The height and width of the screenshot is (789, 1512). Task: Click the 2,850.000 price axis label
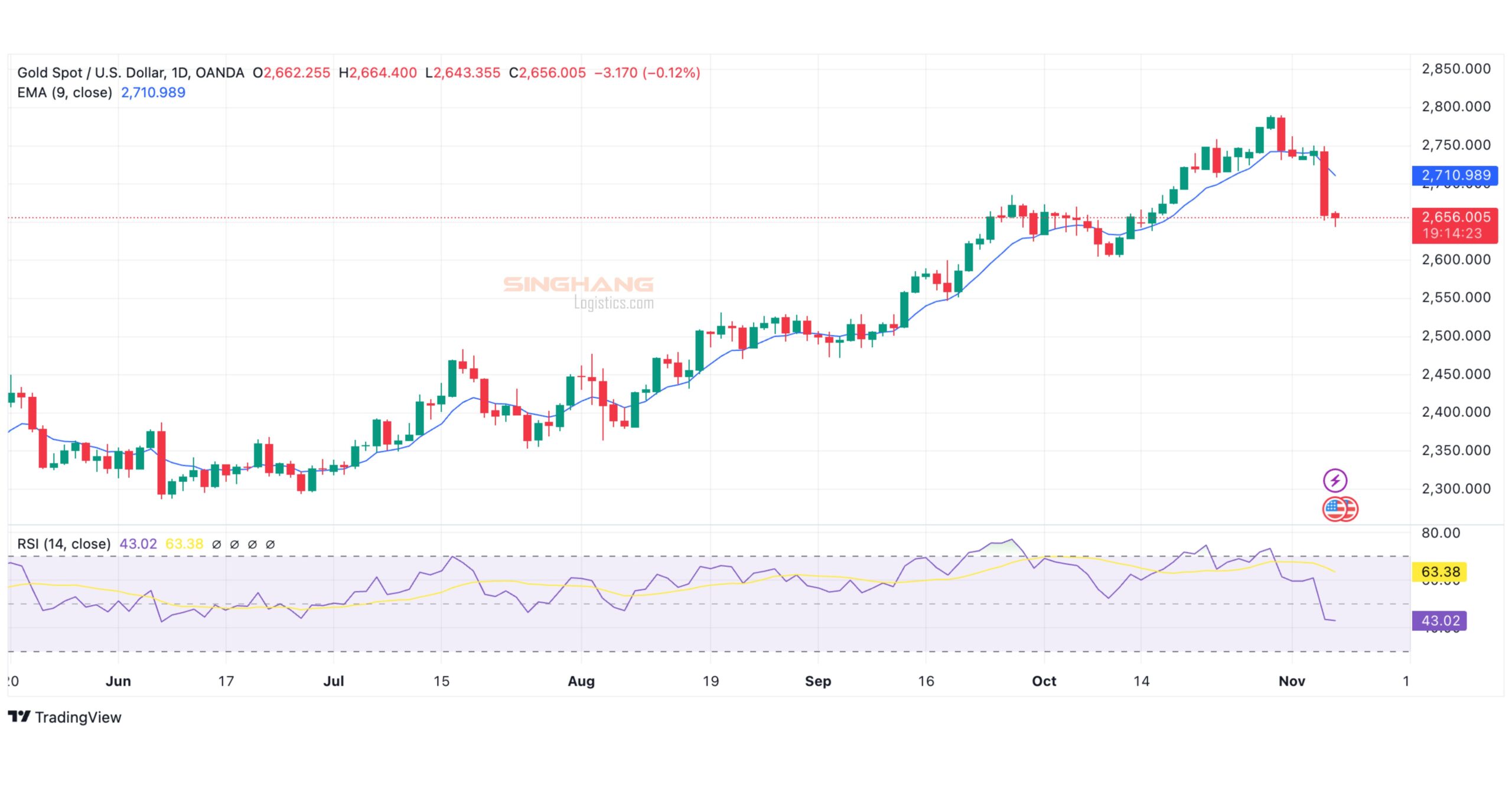(x=1456, y=69)
